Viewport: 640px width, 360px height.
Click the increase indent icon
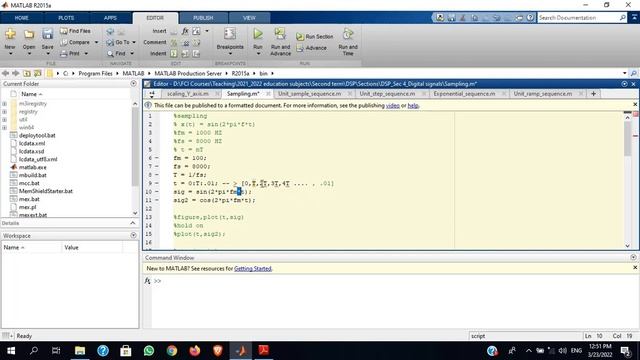[x=185, y=53]
